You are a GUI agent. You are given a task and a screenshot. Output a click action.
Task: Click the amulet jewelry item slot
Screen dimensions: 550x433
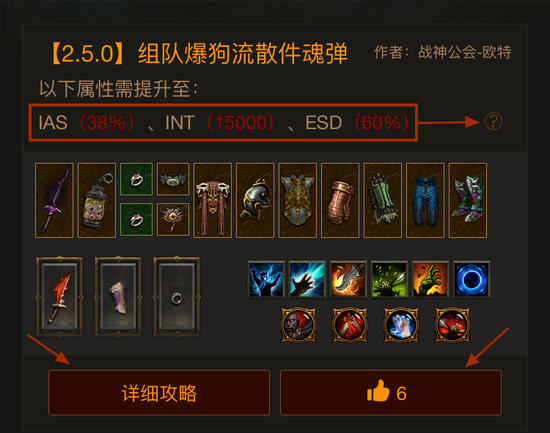point(173,219)
